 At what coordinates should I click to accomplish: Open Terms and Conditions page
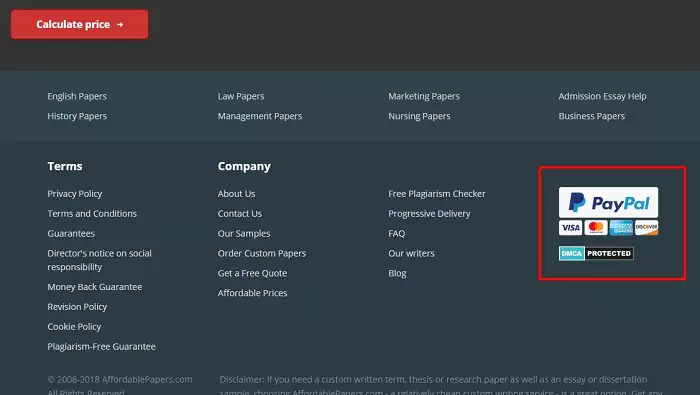click(x=92, y=213)
